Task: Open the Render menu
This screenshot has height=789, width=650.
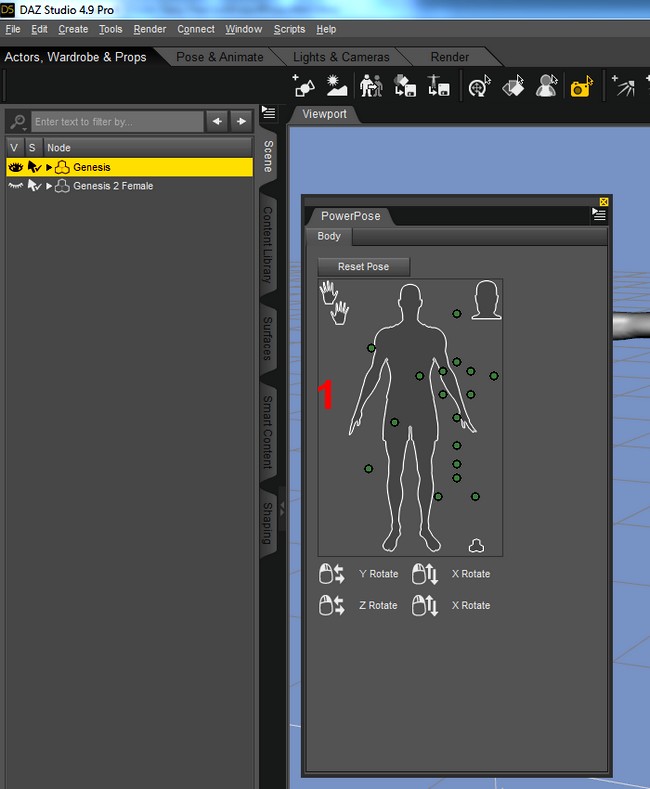Action: pos(150,29)
